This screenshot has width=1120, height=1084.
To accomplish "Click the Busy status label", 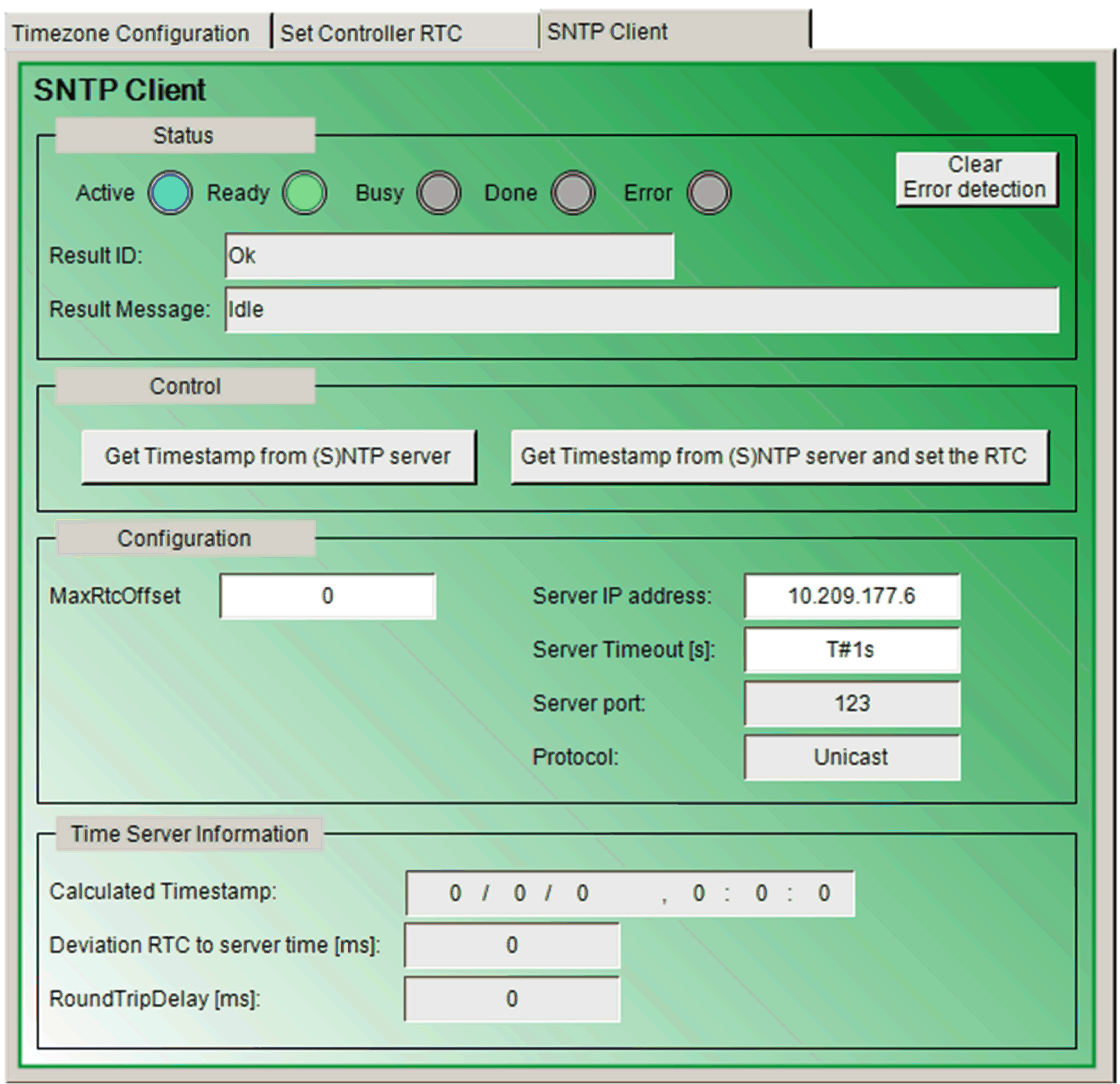I will tap(380, 193).
